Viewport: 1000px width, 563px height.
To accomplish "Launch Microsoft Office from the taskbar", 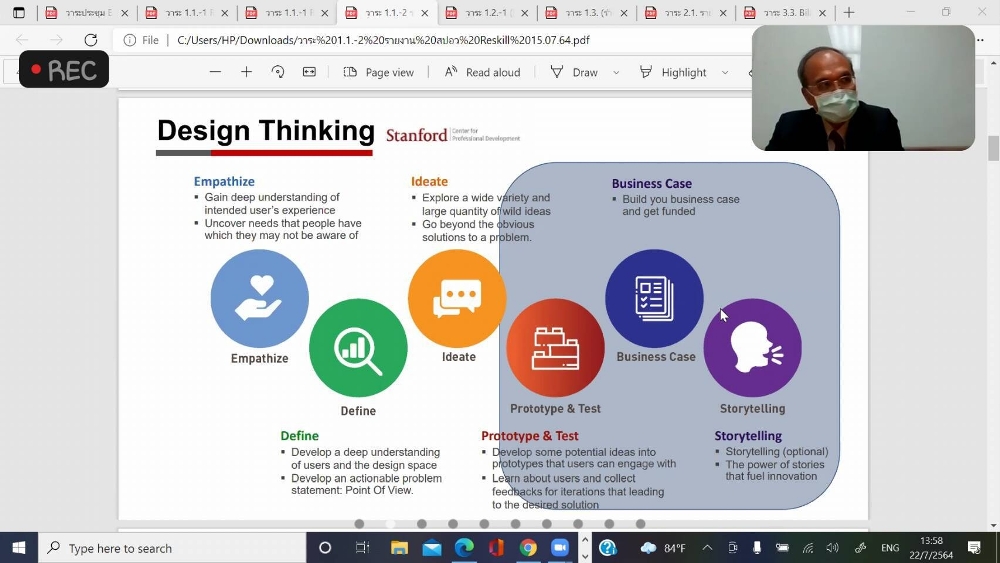I will (496, 548).
